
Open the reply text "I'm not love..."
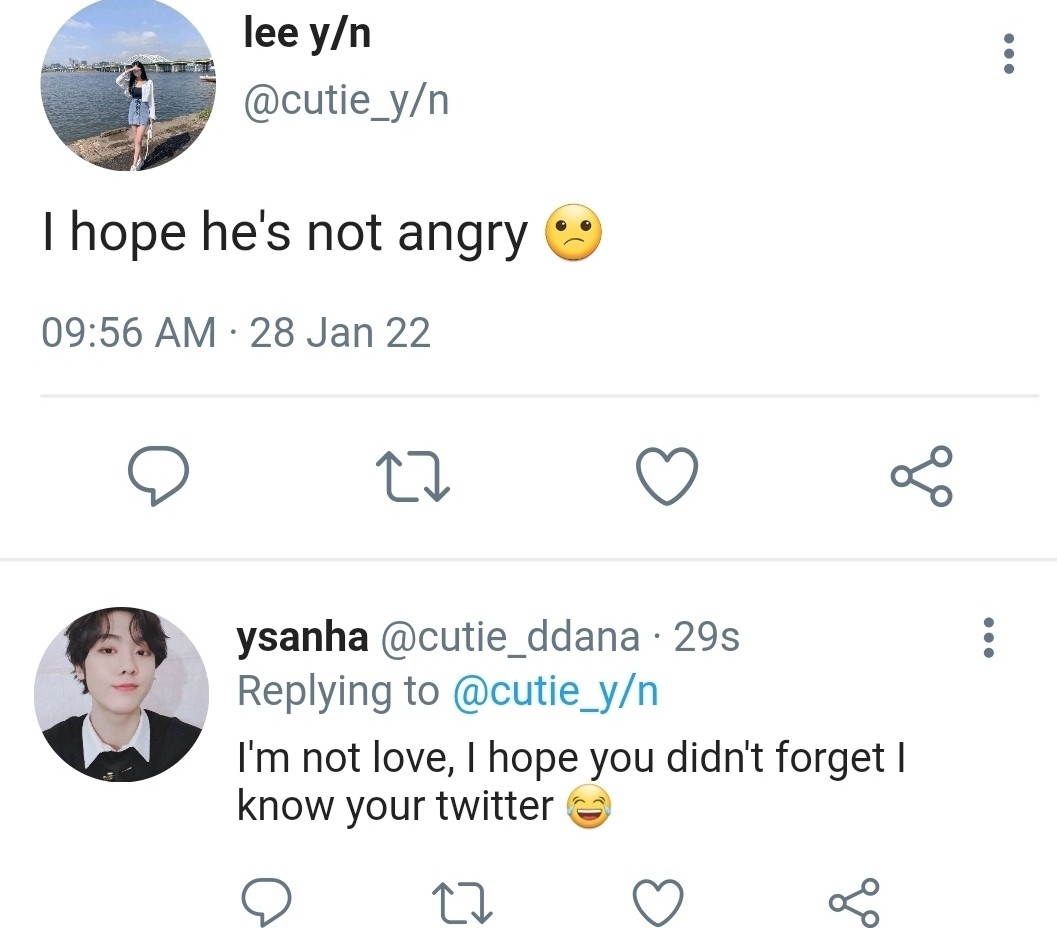(x=570, y=781)
